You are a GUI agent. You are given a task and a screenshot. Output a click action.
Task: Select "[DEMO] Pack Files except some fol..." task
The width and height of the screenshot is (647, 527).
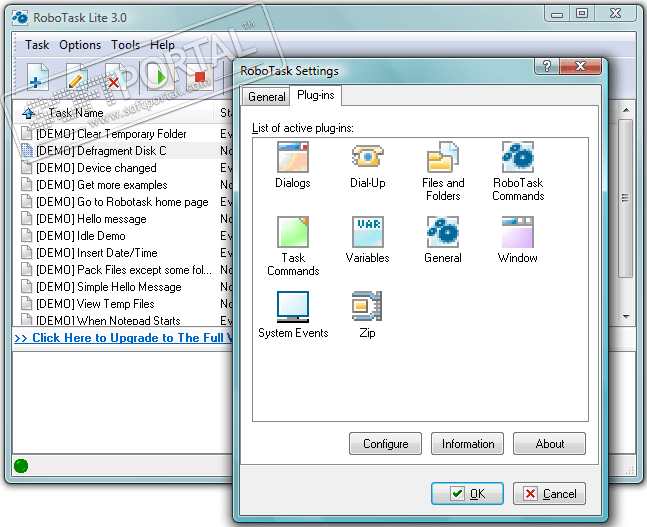coord(124,269)
